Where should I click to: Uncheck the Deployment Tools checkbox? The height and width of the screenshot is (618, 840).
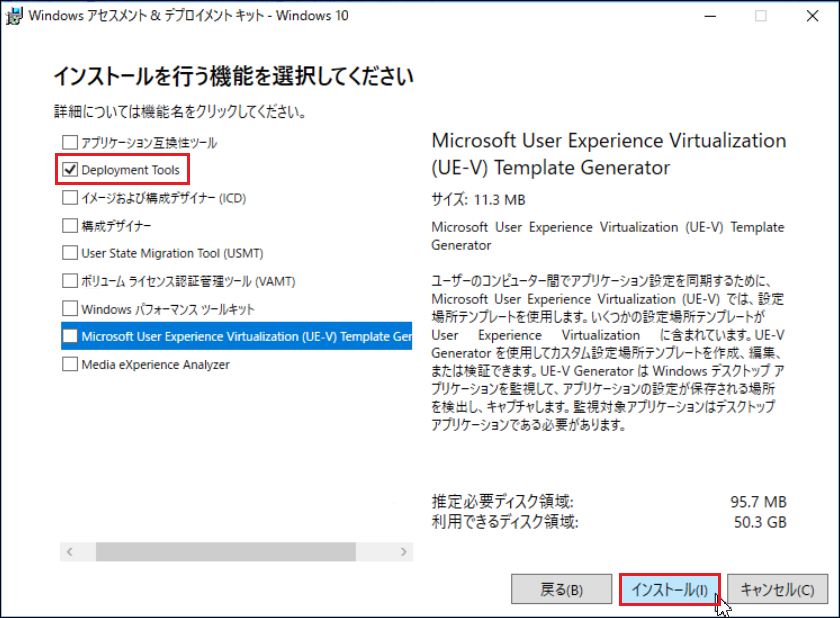70,170
